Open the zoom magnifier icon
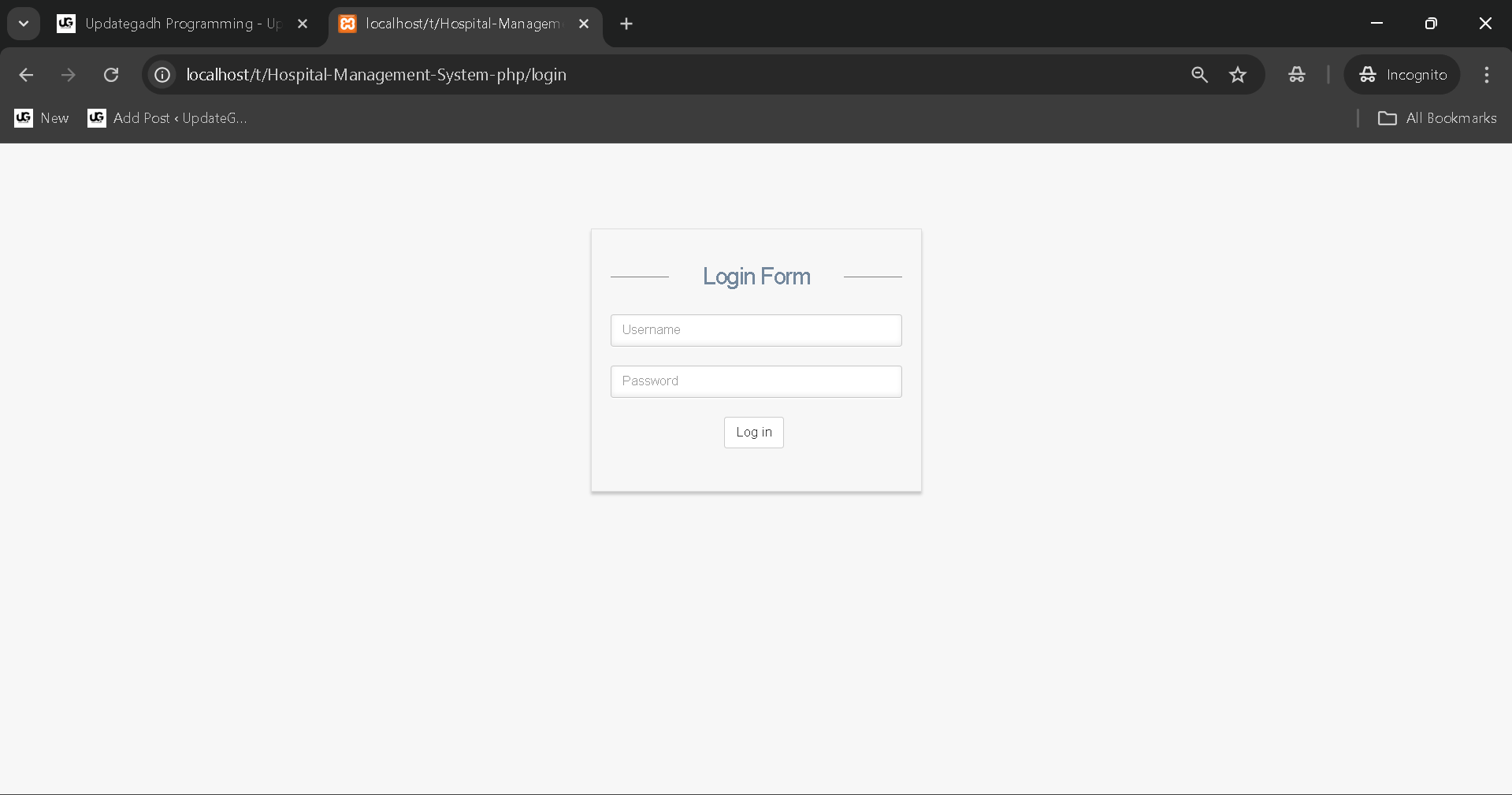Image resolution: width=1512 pixels, height=795 pixels. 1199,75
